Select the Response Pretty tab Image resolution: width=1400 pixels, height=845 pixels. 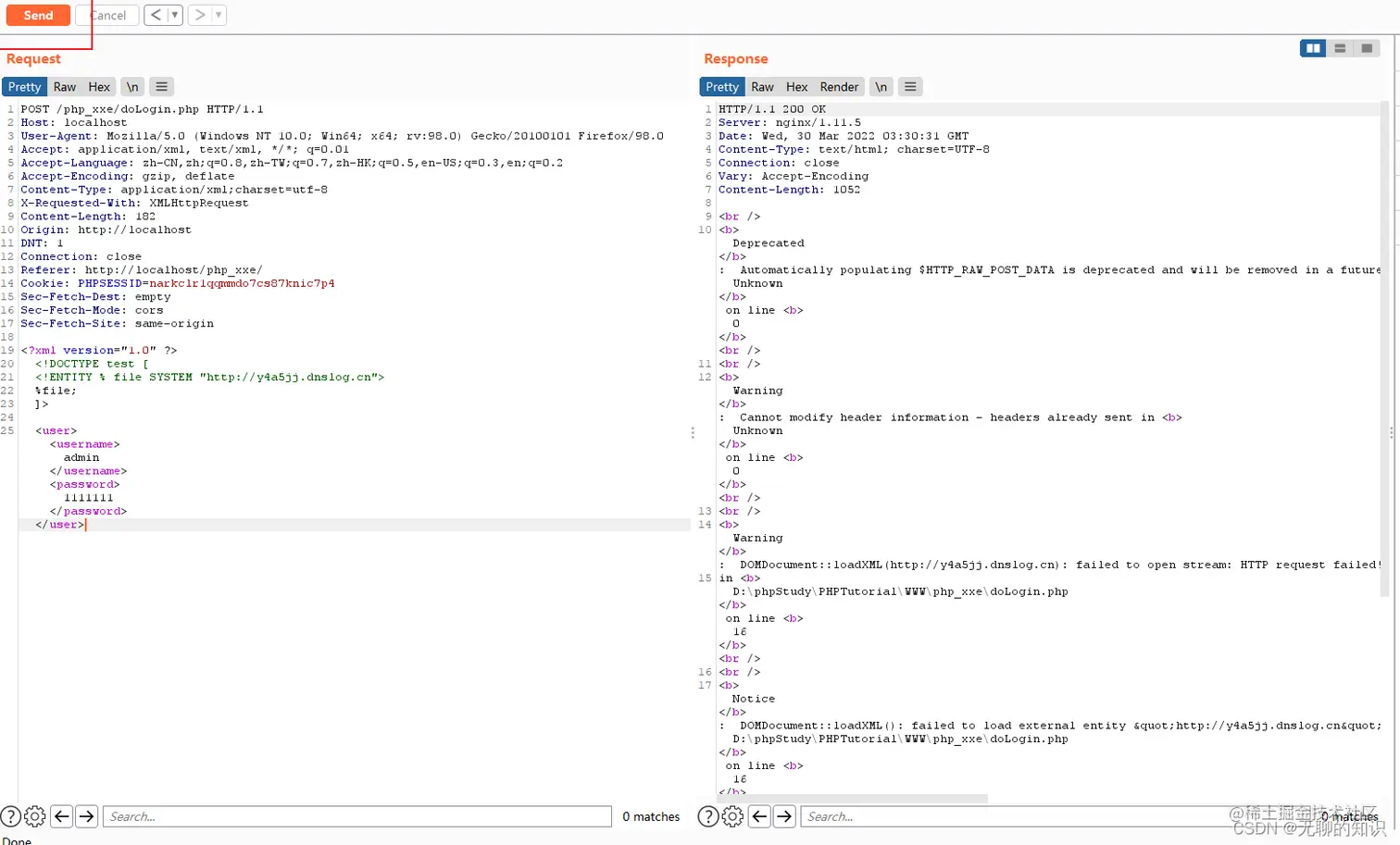tap(722, 87)
